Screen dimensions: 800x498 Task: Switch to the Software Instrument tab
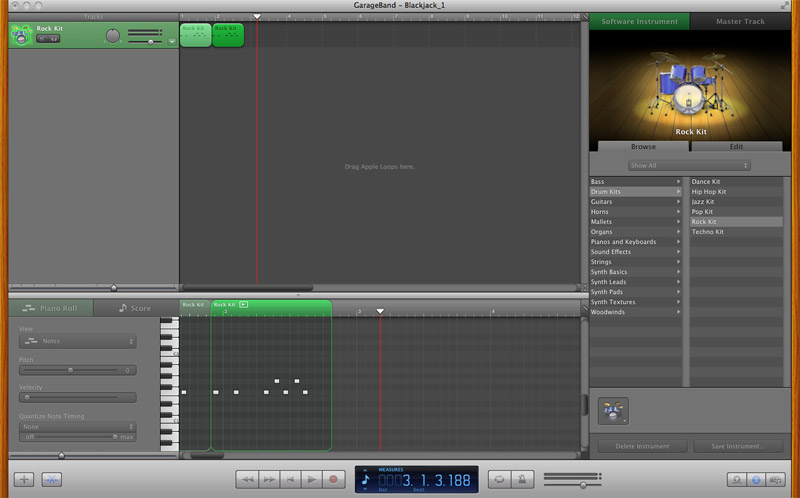(x=639, y=21)
